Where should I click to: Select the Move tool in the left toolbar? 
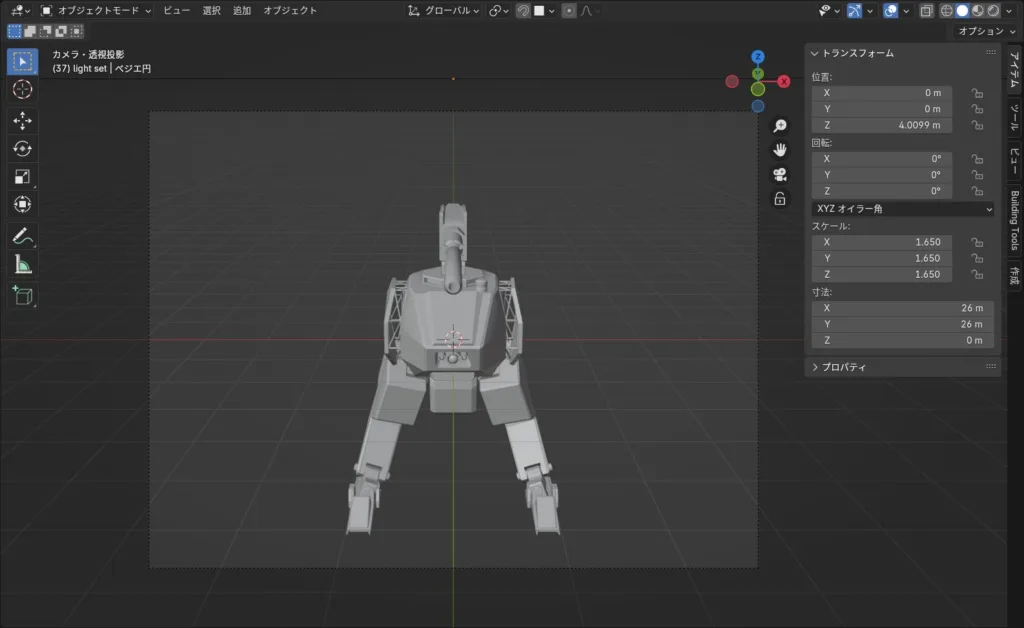point(22,120)
